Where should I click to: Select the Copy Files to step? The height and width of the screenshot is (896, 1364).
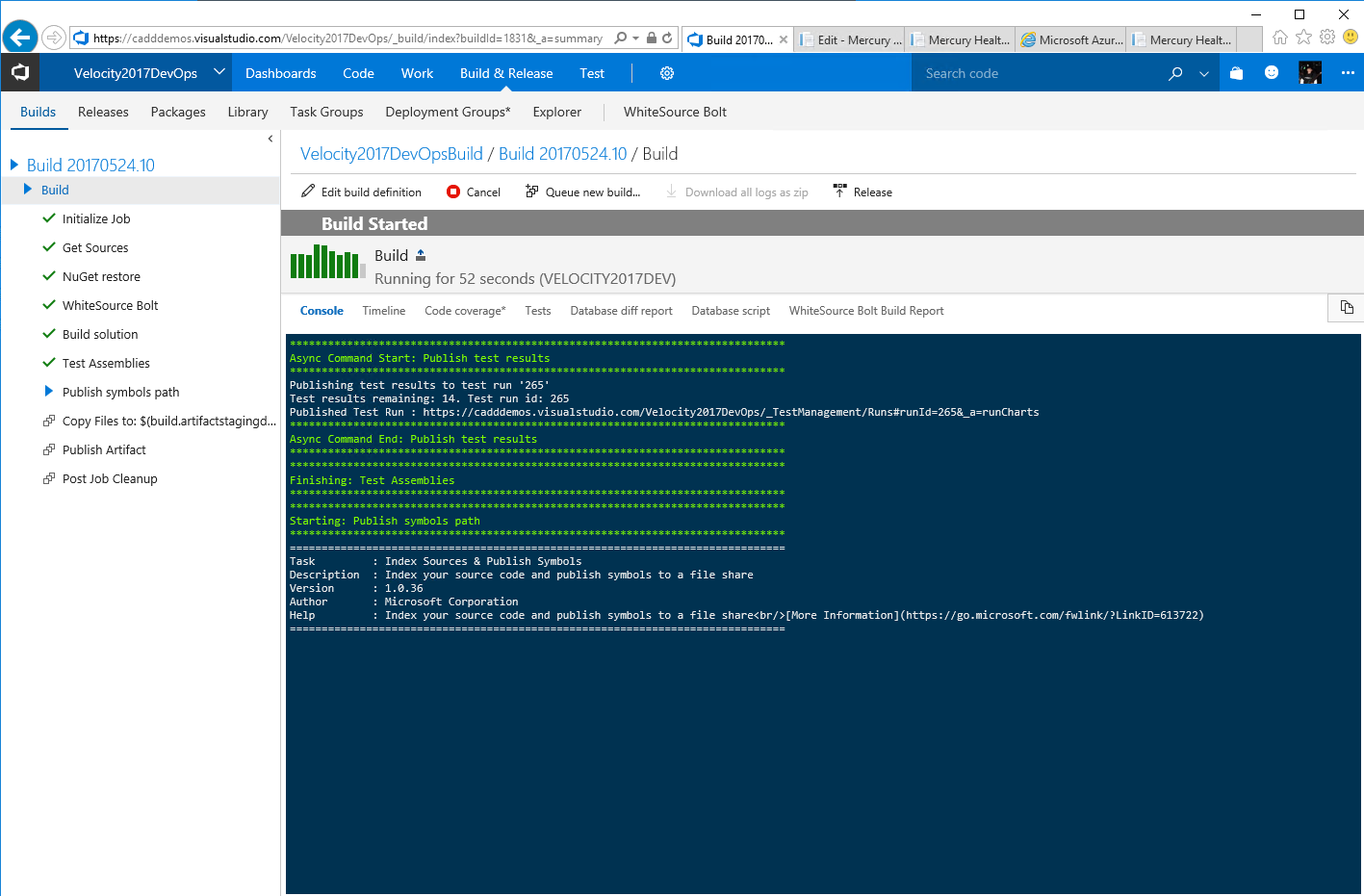point(169,421)
